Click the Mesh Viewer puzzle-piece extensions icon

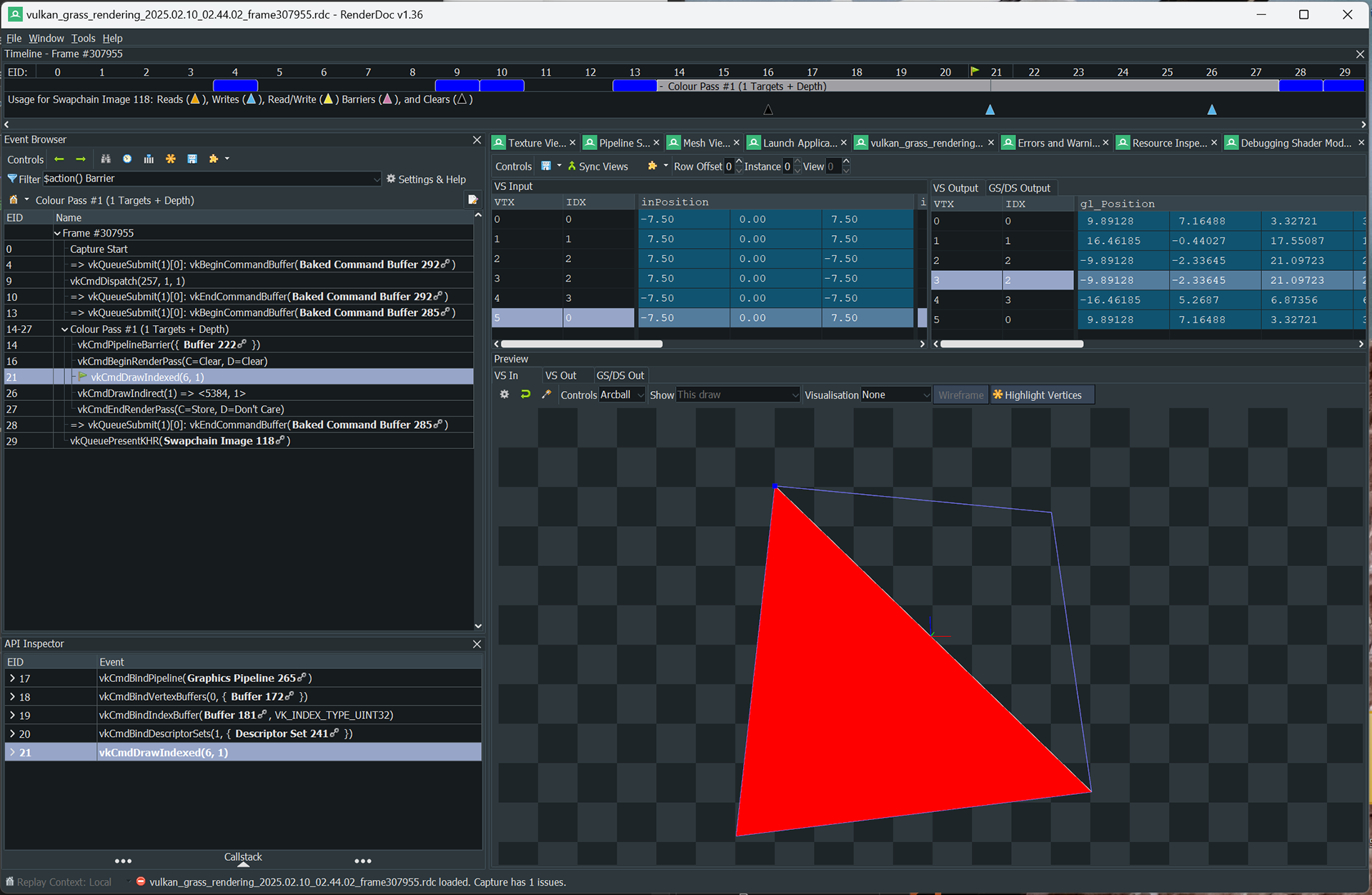pyautogui.click(x=652, y=166)
